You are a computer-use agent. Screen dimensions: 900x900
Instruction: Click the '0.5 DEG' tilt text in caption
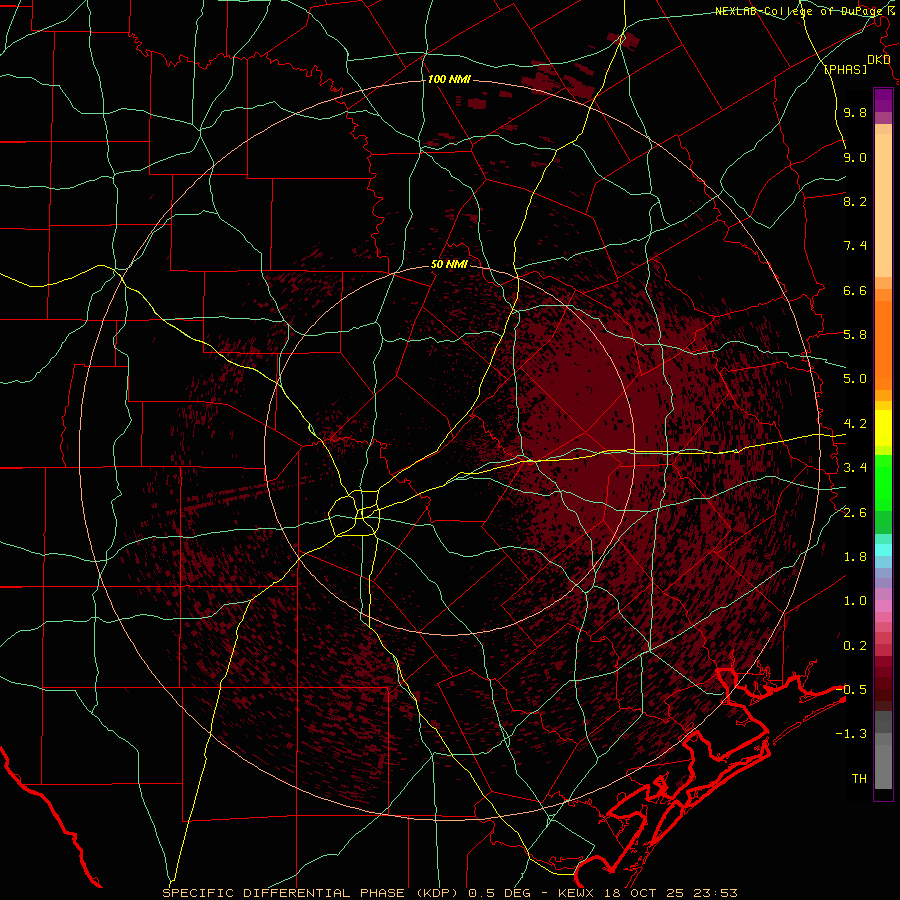pyautogui.click(x=498, y=893)
